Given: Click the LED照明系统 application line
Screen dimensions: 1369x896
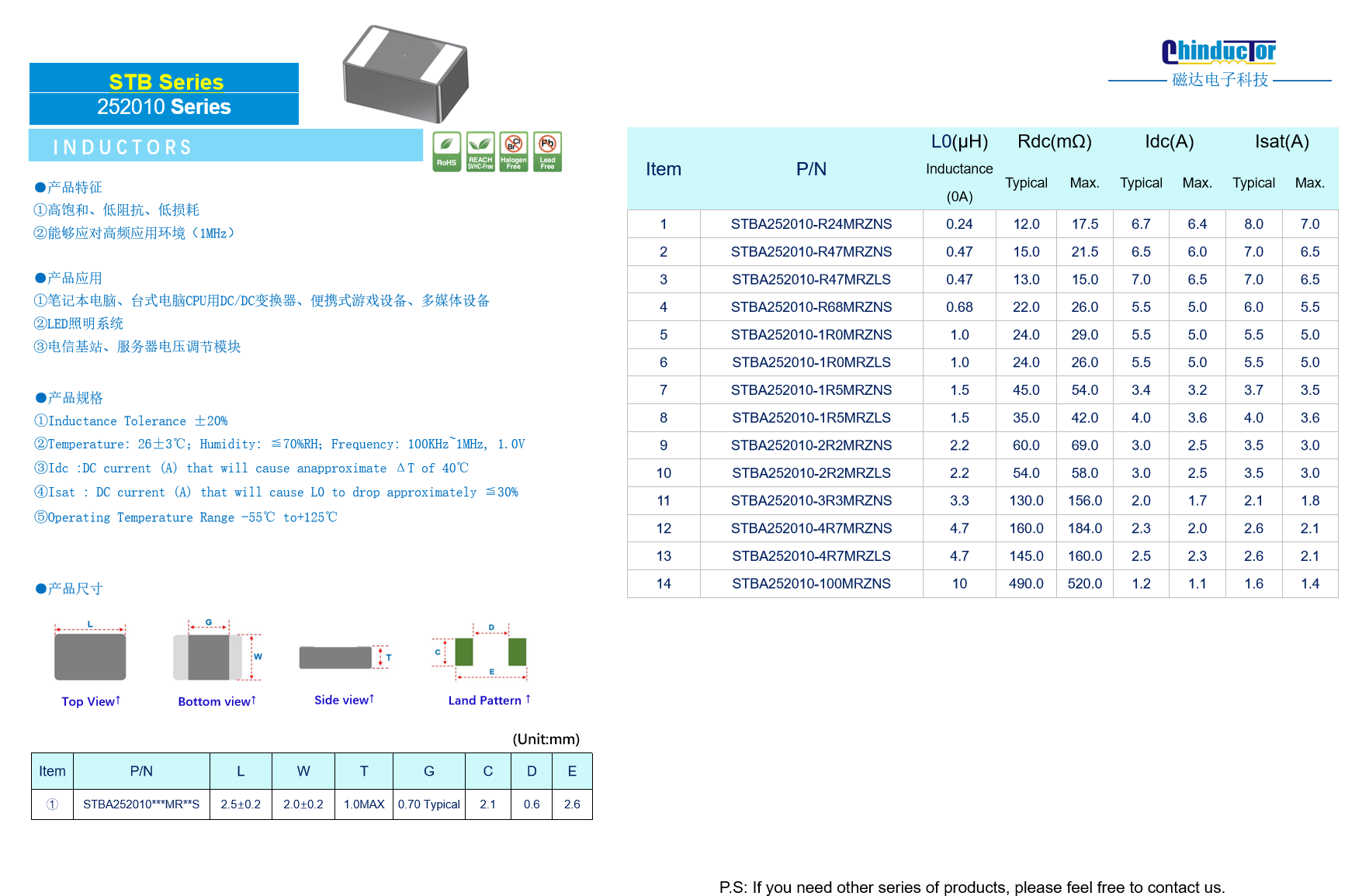Looking at the screenshot, I should click(x=78, y=323).
